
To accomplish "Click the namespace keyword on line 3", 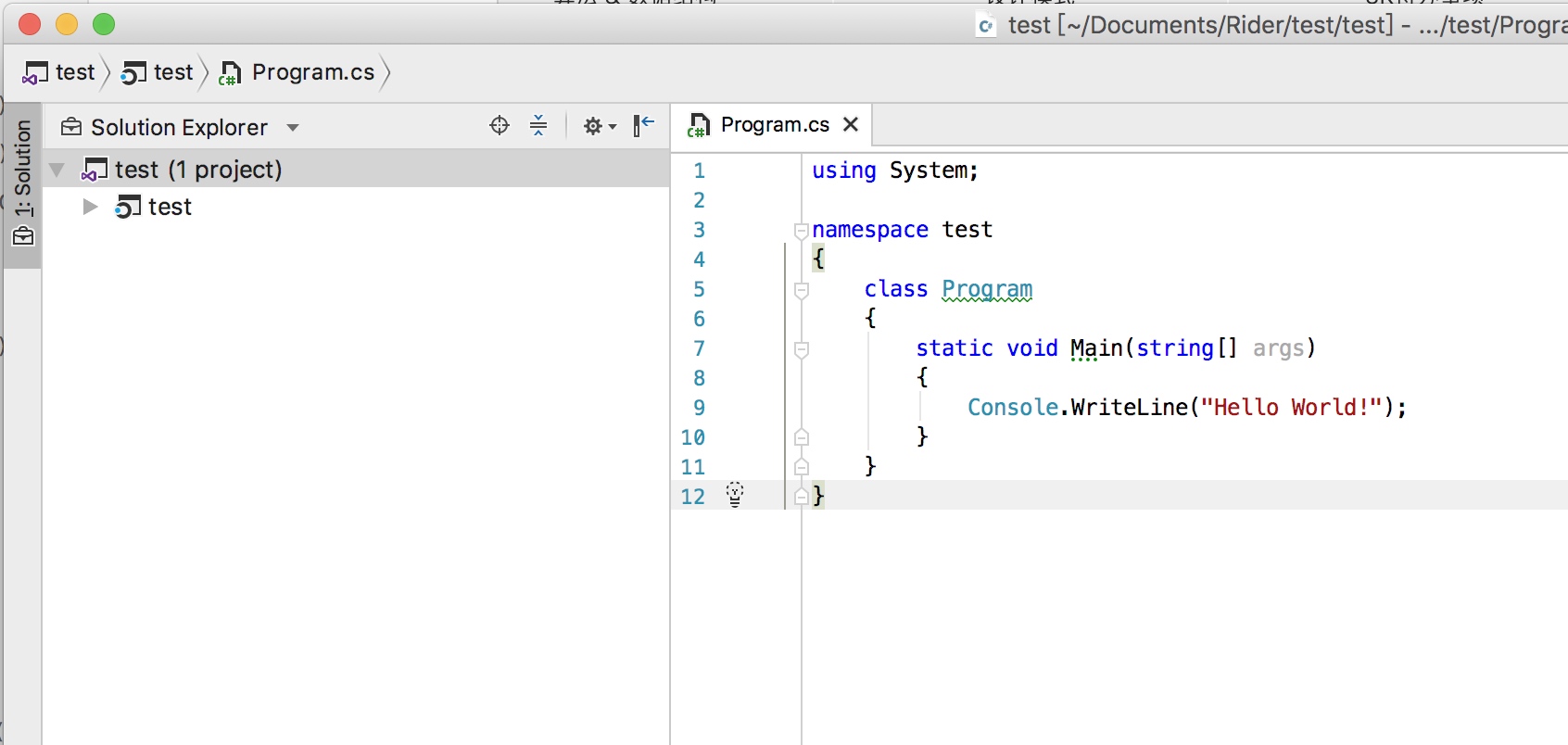I will 870,230.
